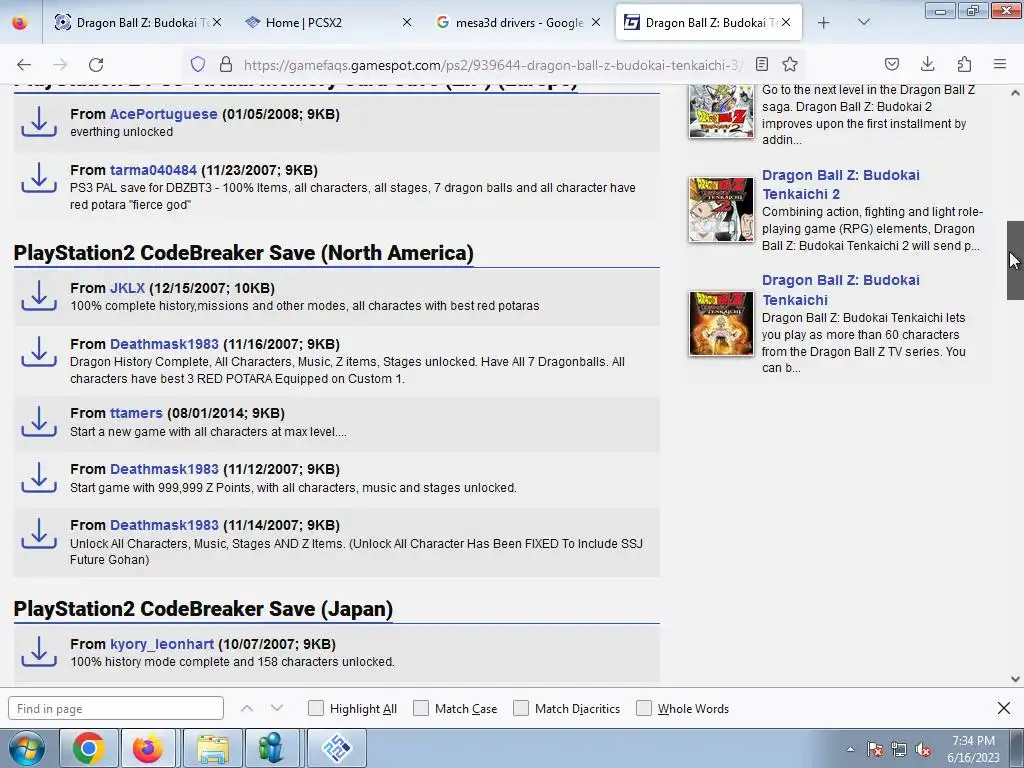
Task: Open the Dragon Ball Z: Budokai Tenkaichi link
Action: [840, 290]
